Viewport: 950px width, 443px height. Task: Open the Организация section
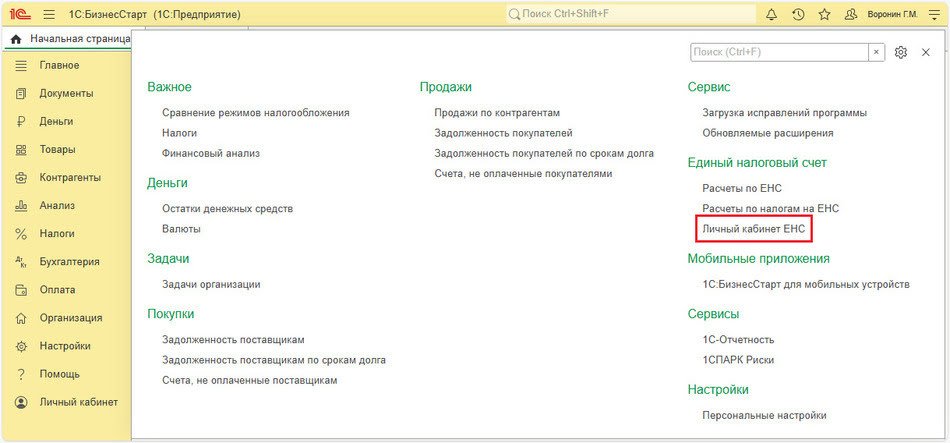point(71,318)
